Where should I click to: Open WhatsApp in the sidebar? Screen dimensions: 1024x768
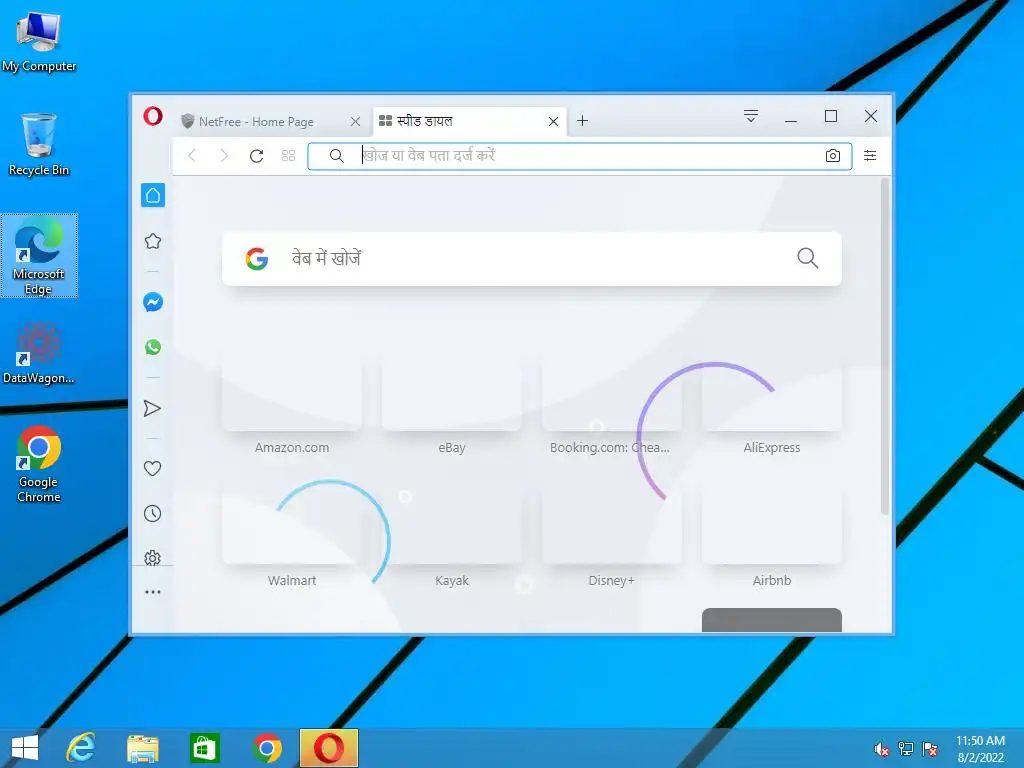[153, 347]
